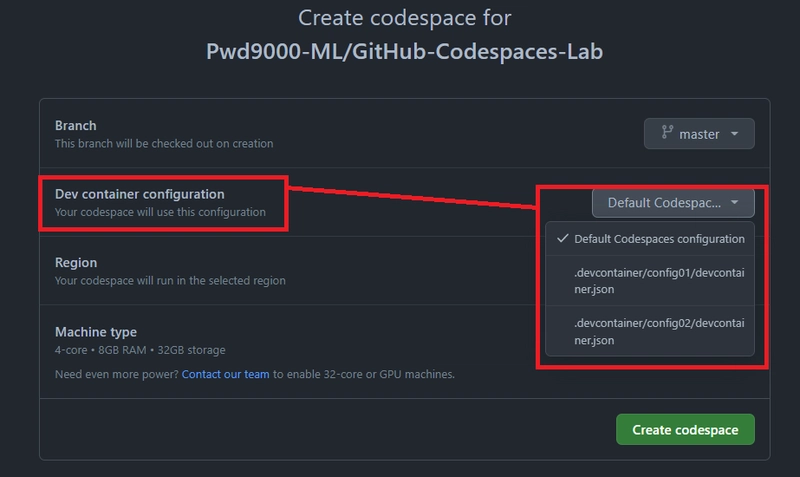Click the 'This branch will be checked out' description
Image resolution: width=800 pixels, height=477 pixels.
click(x=164, y=144)
